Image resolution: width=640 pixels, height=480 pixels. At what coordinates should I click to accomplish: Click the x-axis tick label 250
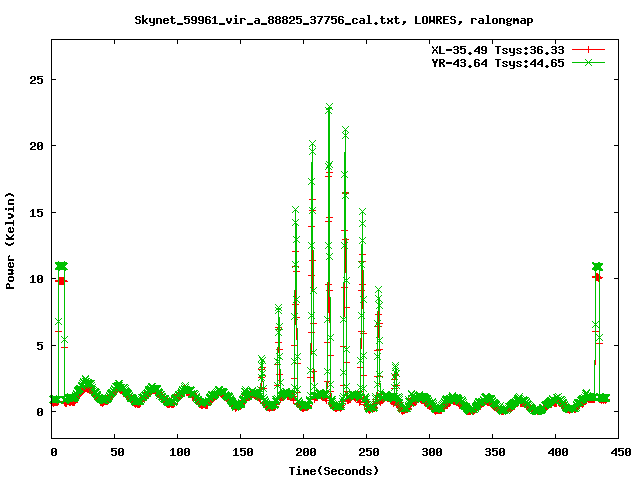(369, 452)
